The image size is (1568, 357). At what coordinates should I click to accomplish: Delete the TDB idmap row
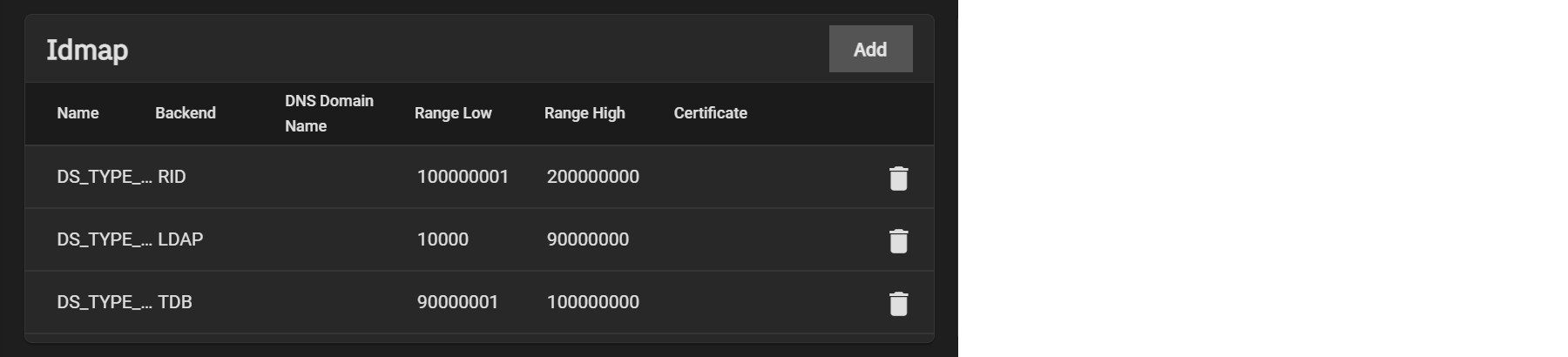tap(898, 303)
